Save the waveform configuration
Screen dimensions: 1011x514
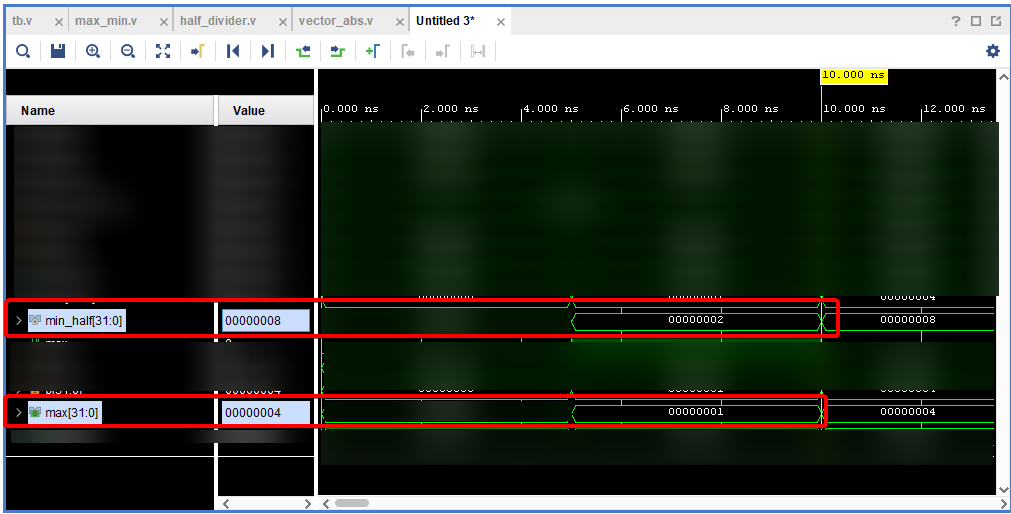click(x=58, y=51)
